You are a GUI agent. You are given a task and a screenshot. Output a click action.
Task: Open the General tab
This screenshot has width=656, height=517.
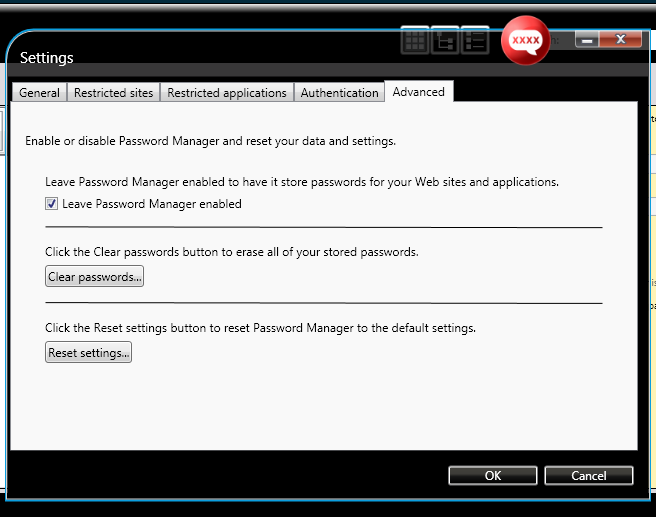(x=40, y=93)
